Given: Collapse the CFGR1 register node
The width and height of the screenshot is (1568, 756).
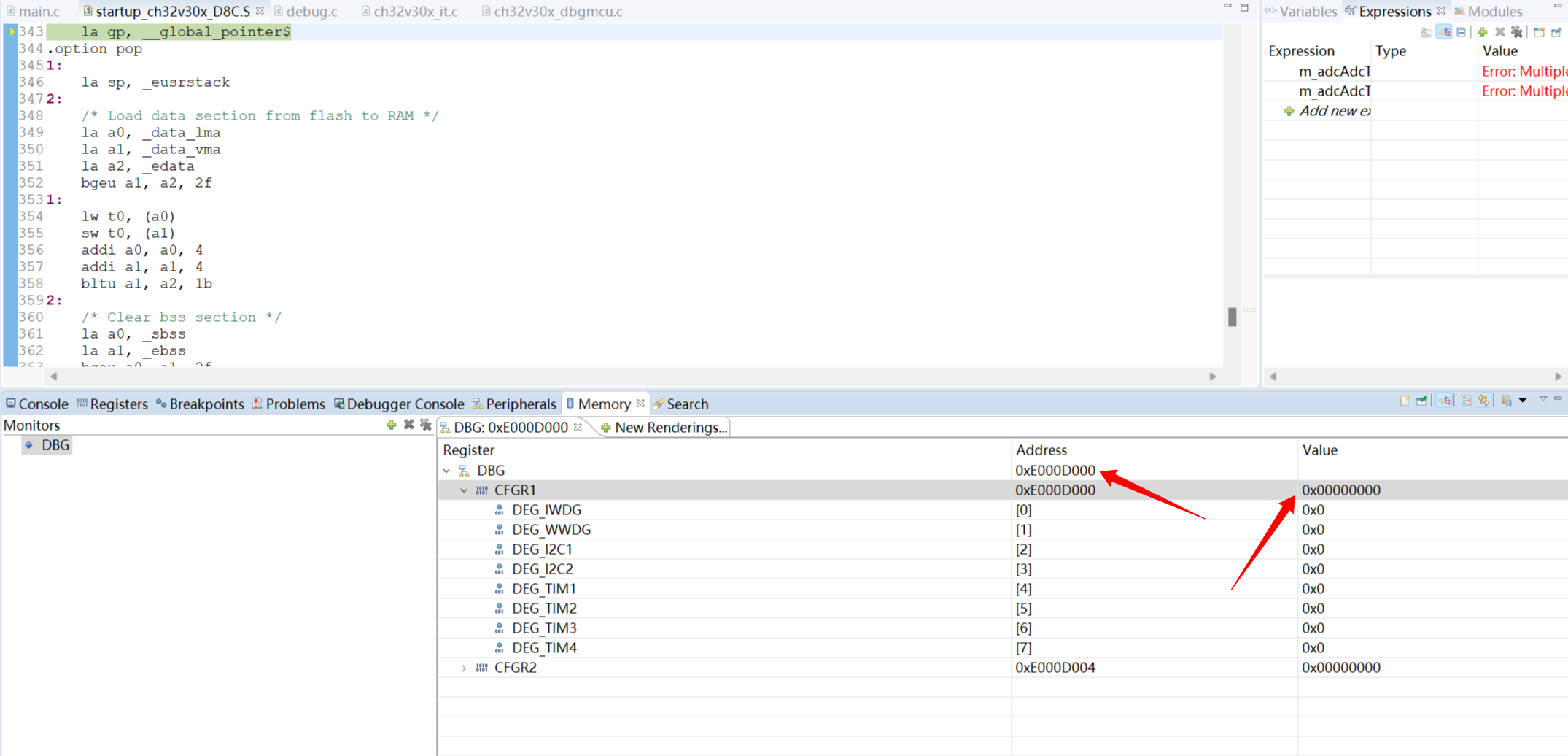Looking at the screenshot, I should (x=464, y=490).
